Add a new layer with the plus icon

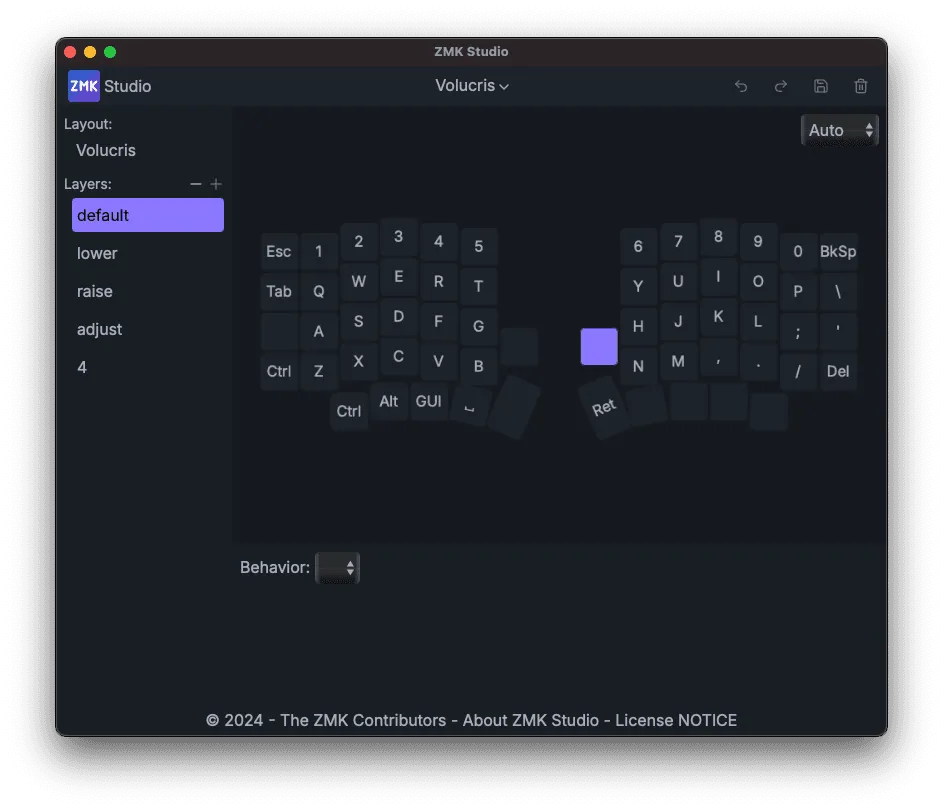tap(216, 184)
